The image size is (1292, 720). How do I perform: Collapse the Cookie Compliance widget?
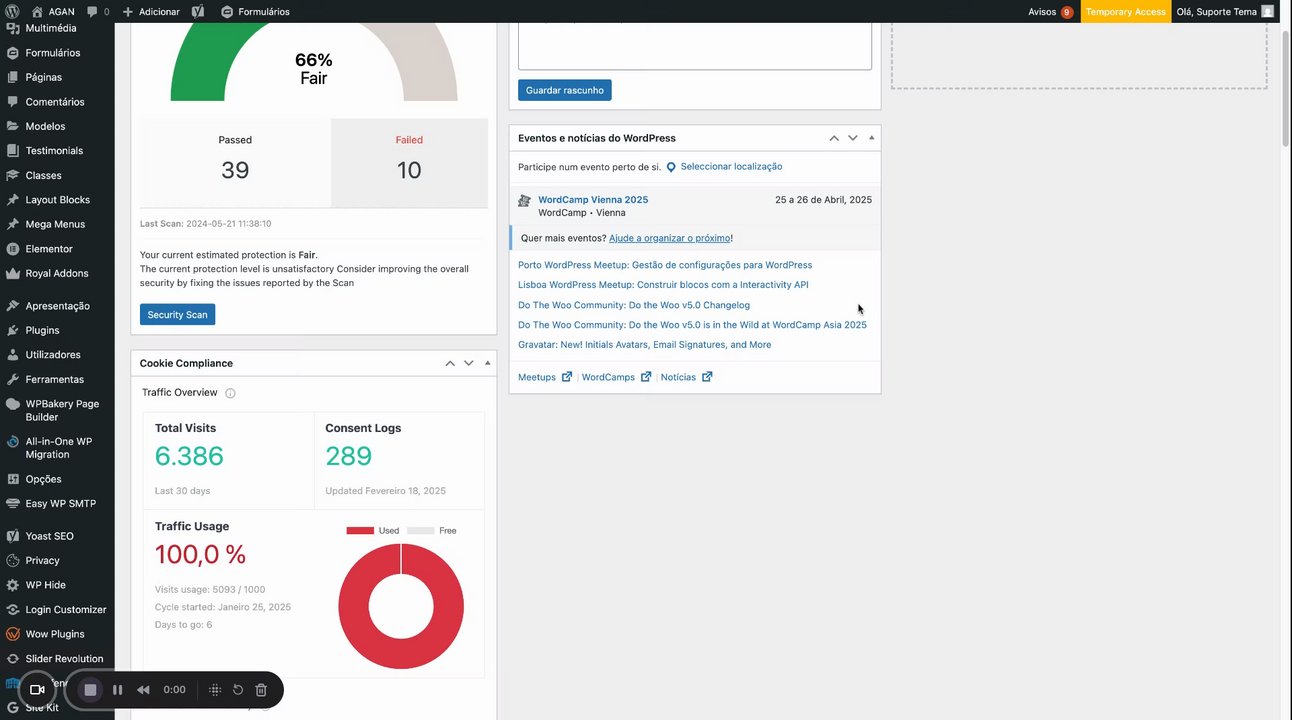[487, 363]
